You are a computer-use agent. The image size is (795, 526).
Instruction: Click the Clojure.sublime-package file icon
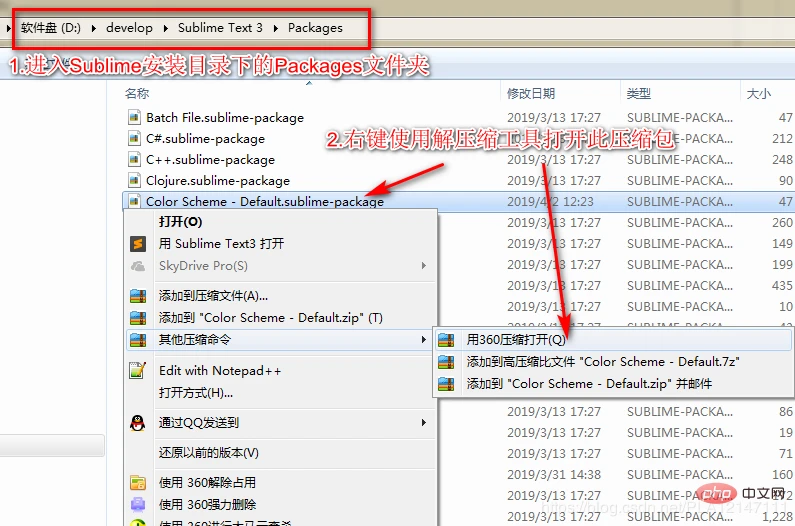[134, 181]
